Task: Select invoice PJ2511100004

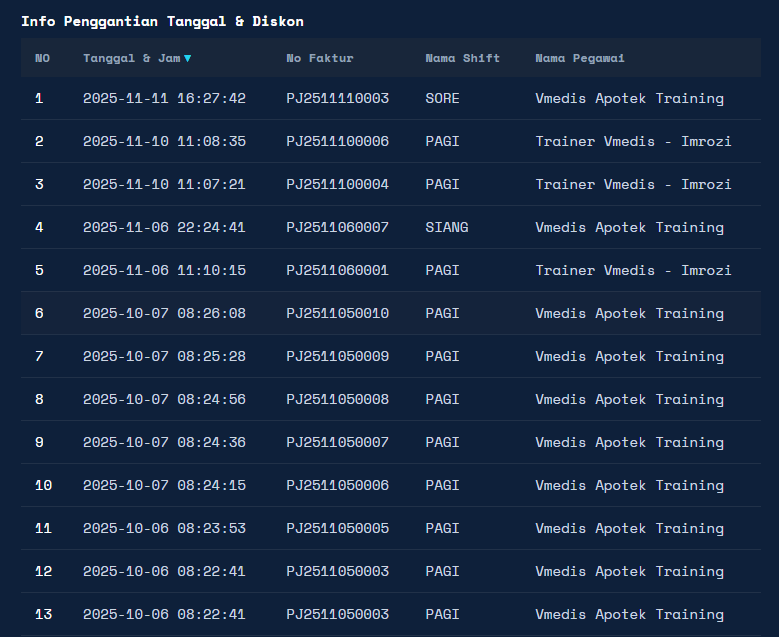Action: (x=337, y=184)
